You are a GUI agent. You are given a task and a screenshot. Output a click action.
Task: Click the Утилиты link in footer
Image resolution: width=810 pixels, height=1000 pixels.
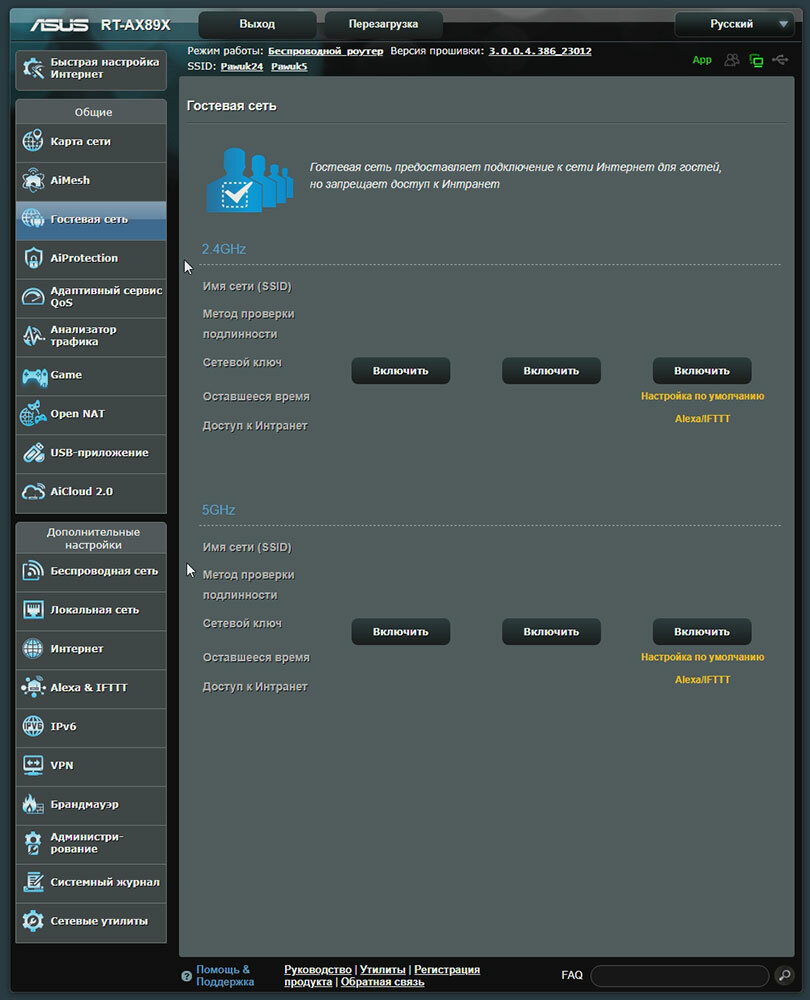383,969
